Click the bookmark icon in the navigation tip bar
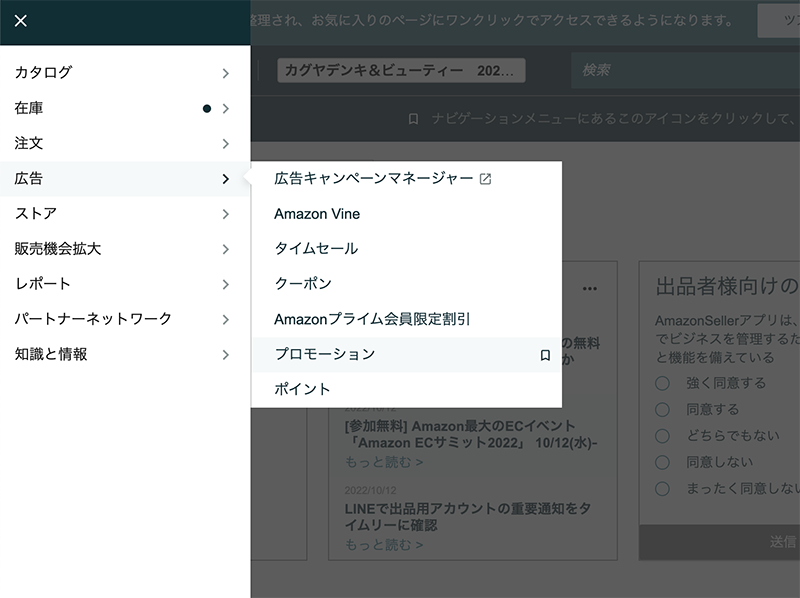This screenshot has width=800, height=598. [413, 119]
